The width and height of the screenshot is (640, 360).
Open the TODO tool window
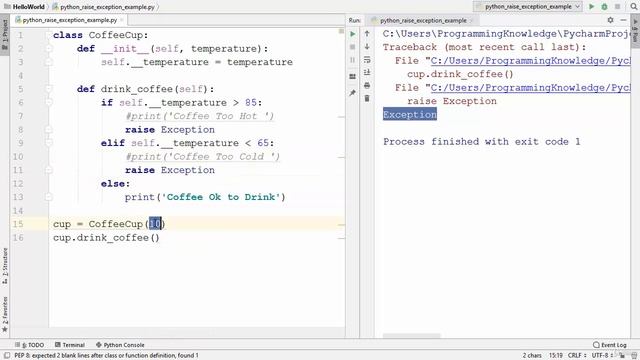[30, 345]
